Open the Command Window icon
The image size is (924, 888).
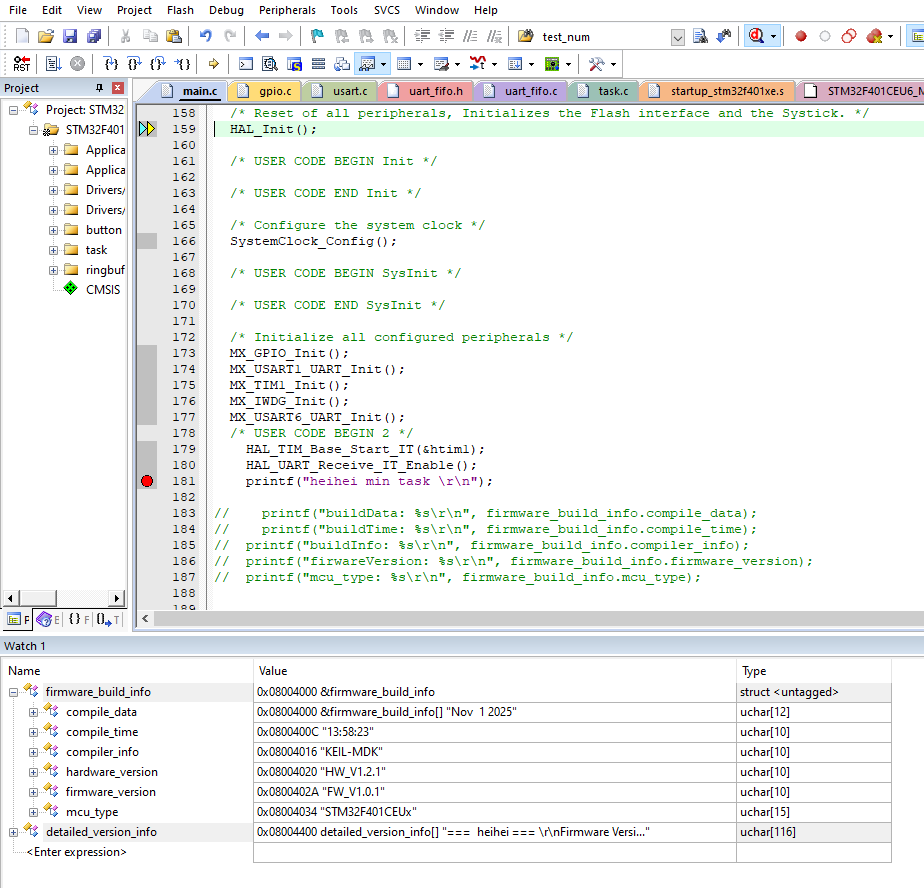(246, 64)
